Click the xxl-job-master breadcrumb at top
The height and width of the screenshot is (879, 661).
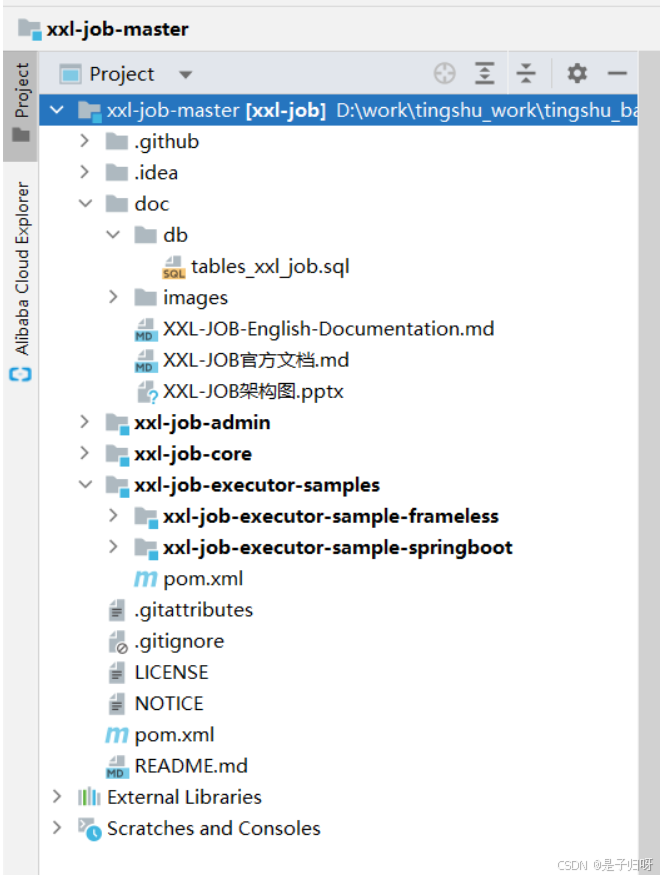(x=103, y=29)
